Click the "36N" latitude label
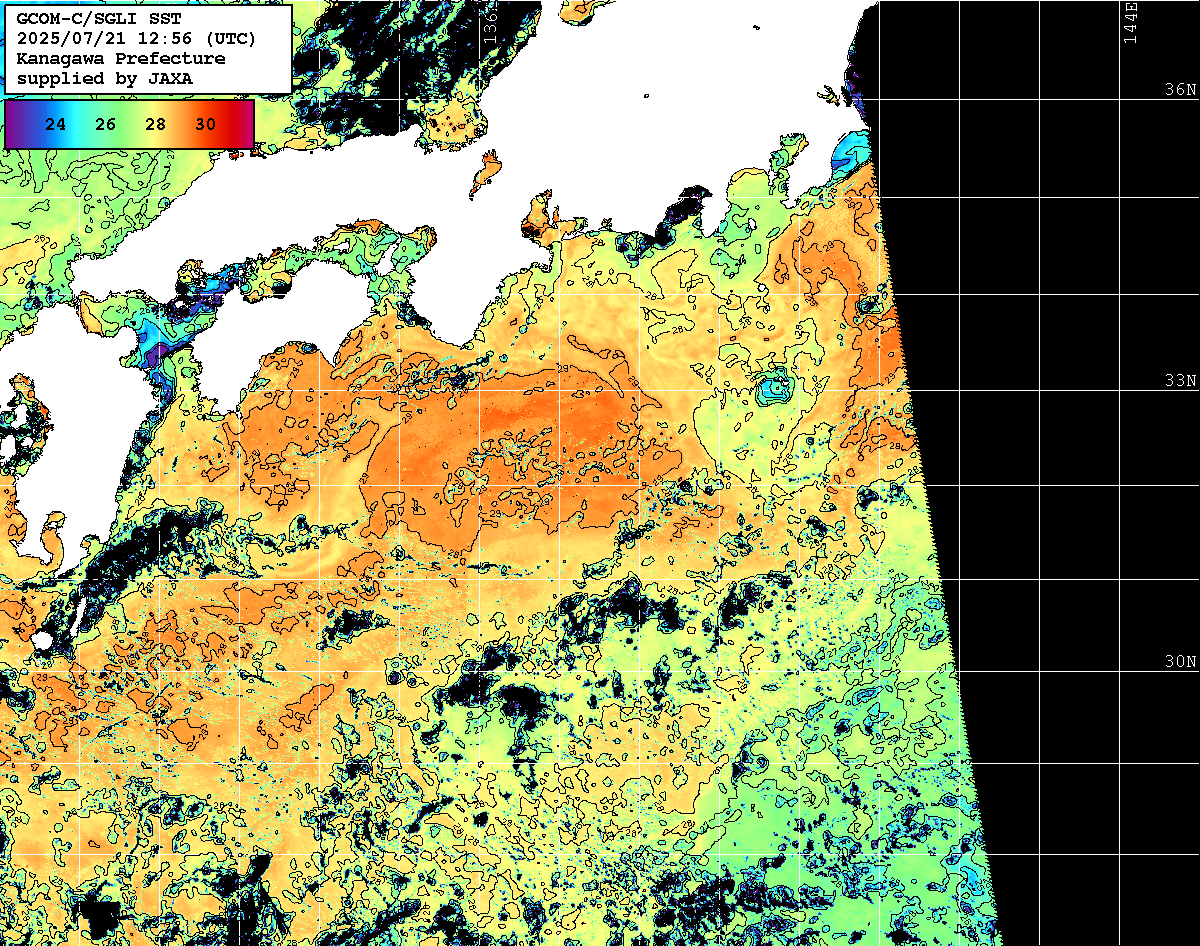The width and height of the screenshot is (1200, 946). coord(1180,89)
